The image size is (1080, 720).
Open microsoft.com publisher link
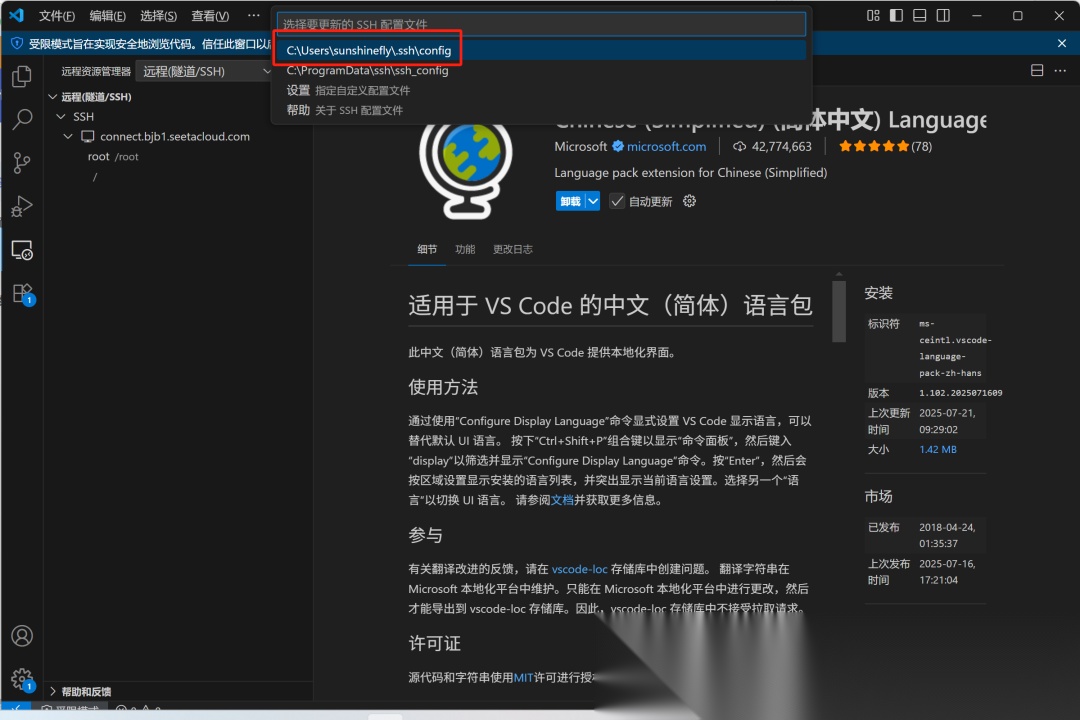(666, 146)
